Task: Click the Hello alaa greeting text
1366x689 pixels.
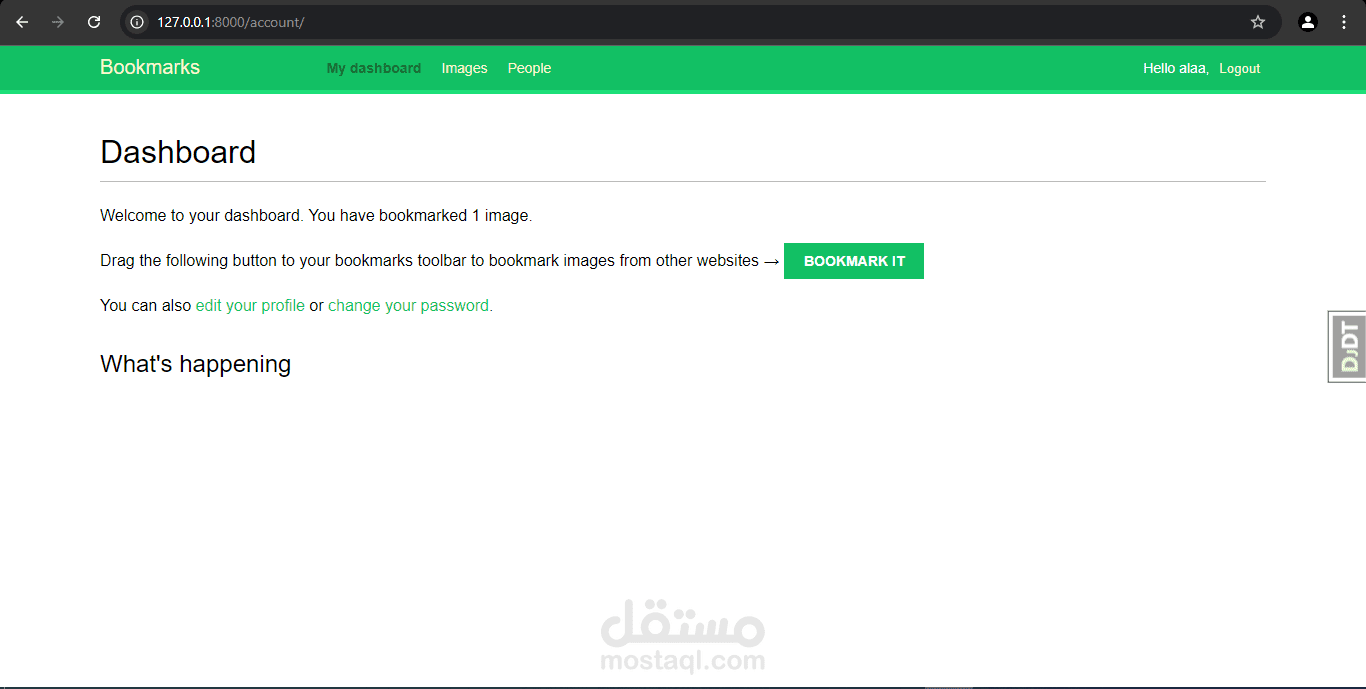Action: pyautogui.click(x=1176, y=69)
